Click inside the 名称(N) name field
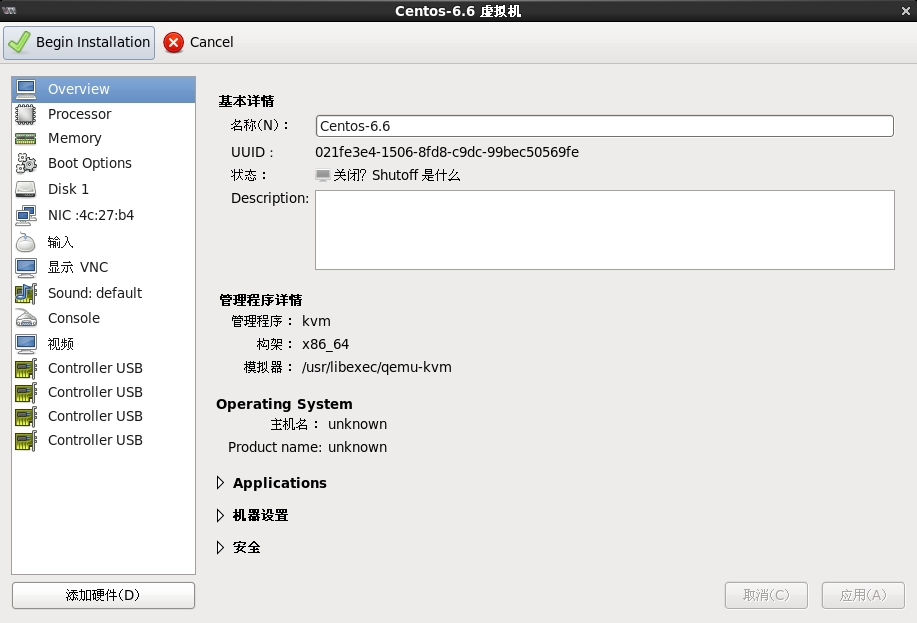The image size is (917, 623). point(600,126)
